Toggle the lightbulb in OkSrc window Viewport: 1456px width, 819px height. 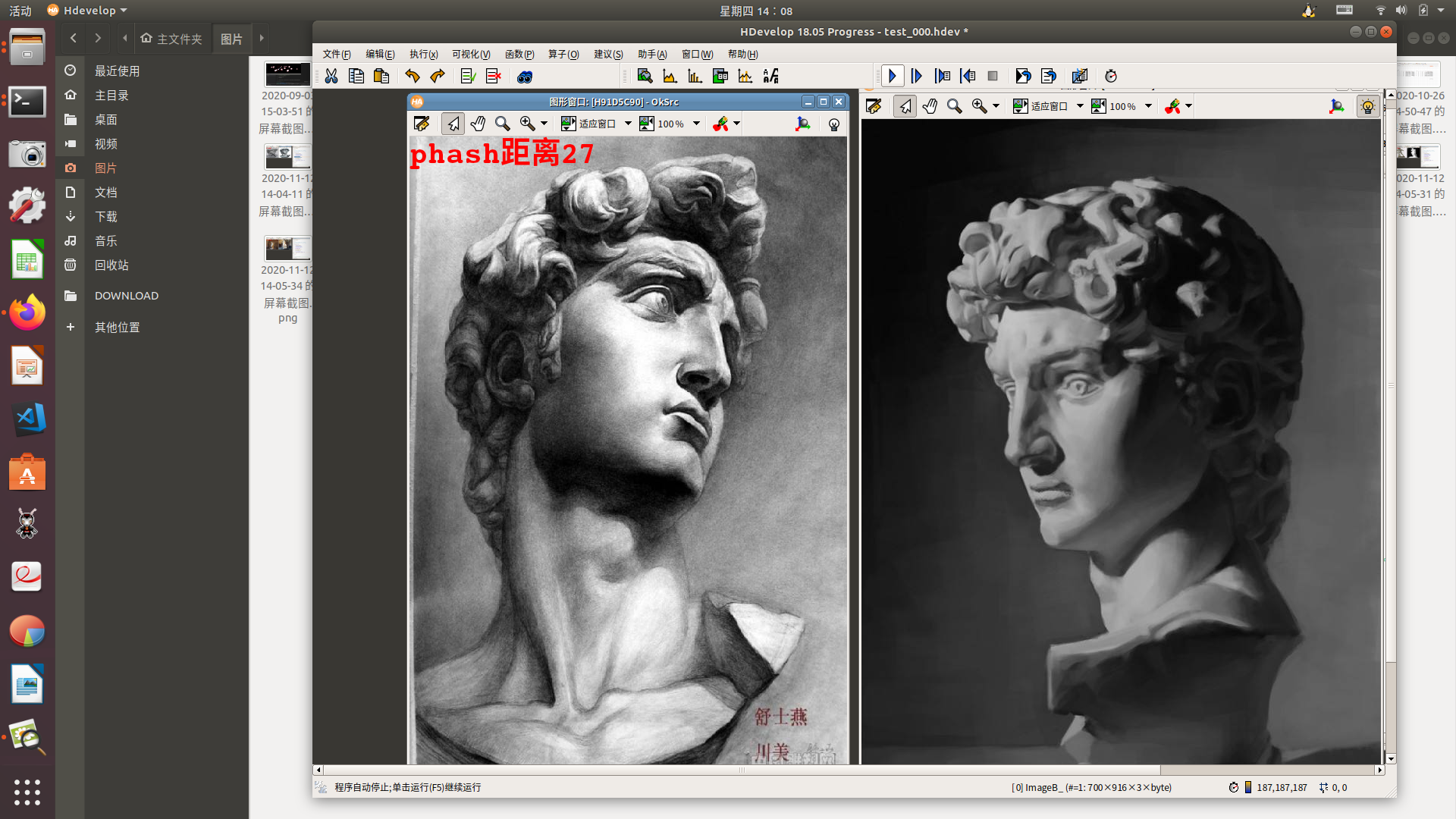(834, 124)
